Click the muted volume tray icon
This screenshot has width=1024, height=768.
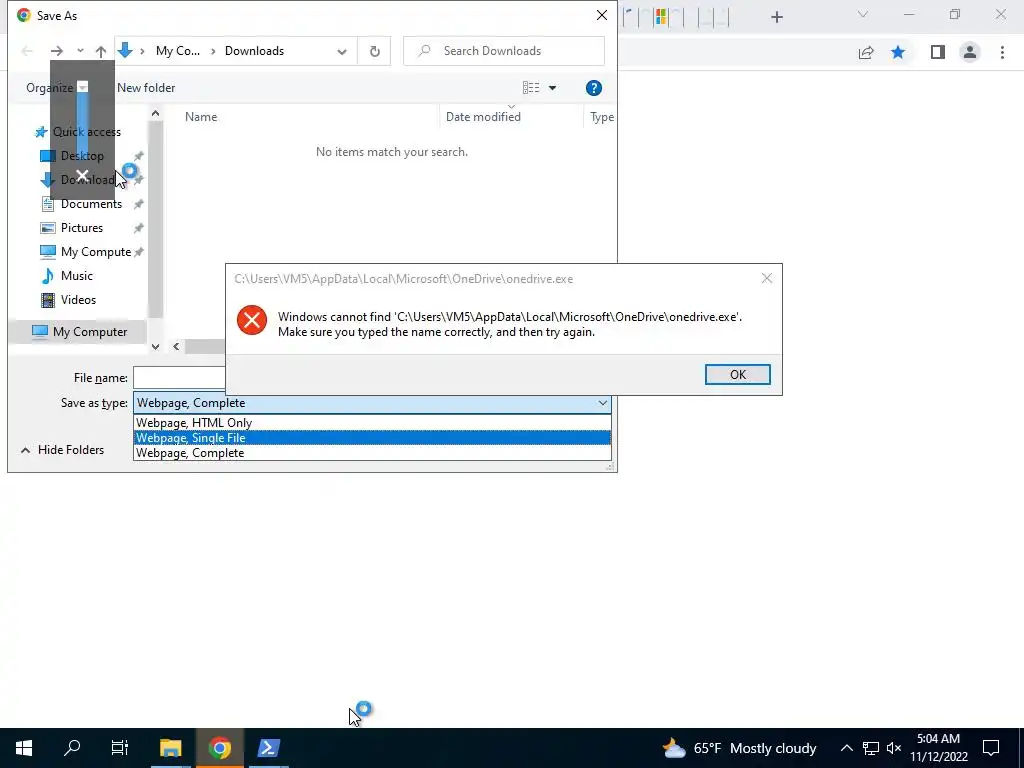[x=894, y=748]
